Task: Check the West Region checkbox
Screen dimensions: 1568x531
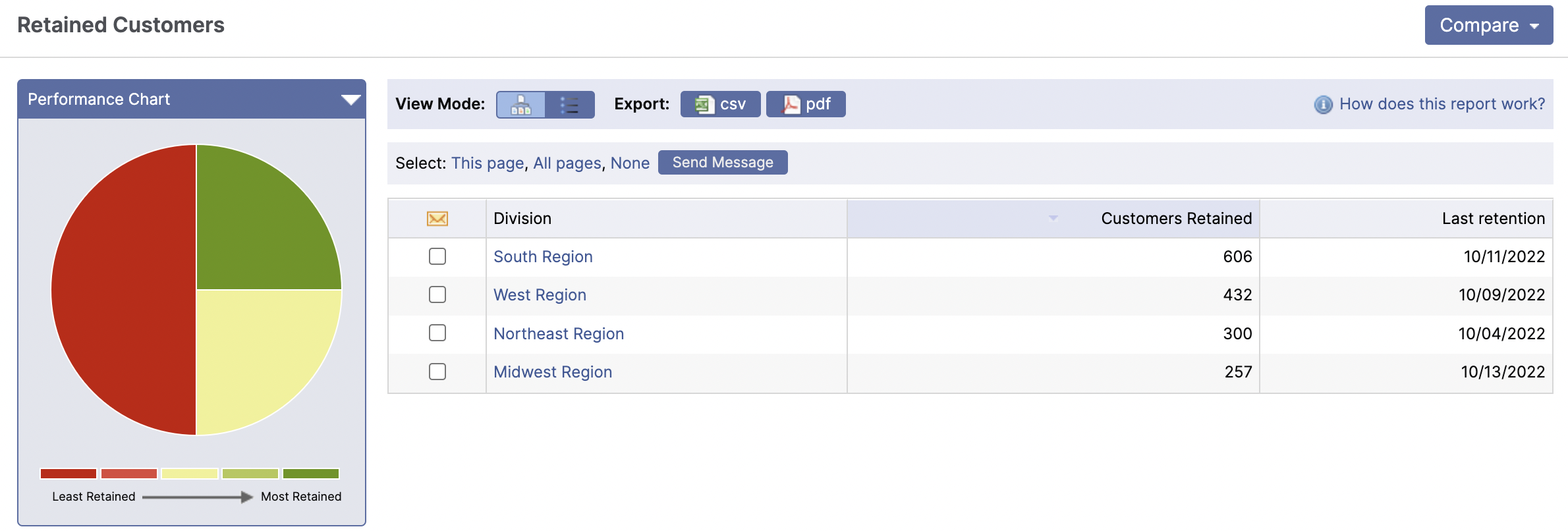Action: click(437, 294)
